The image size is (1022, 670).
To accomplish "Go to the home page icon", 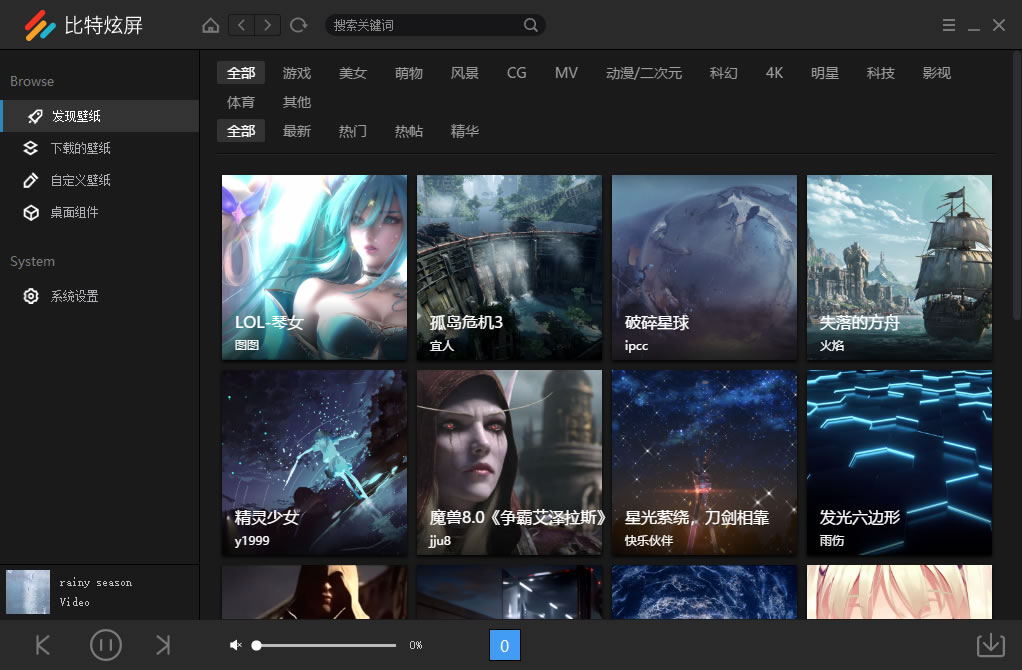I will coord(211,25).
